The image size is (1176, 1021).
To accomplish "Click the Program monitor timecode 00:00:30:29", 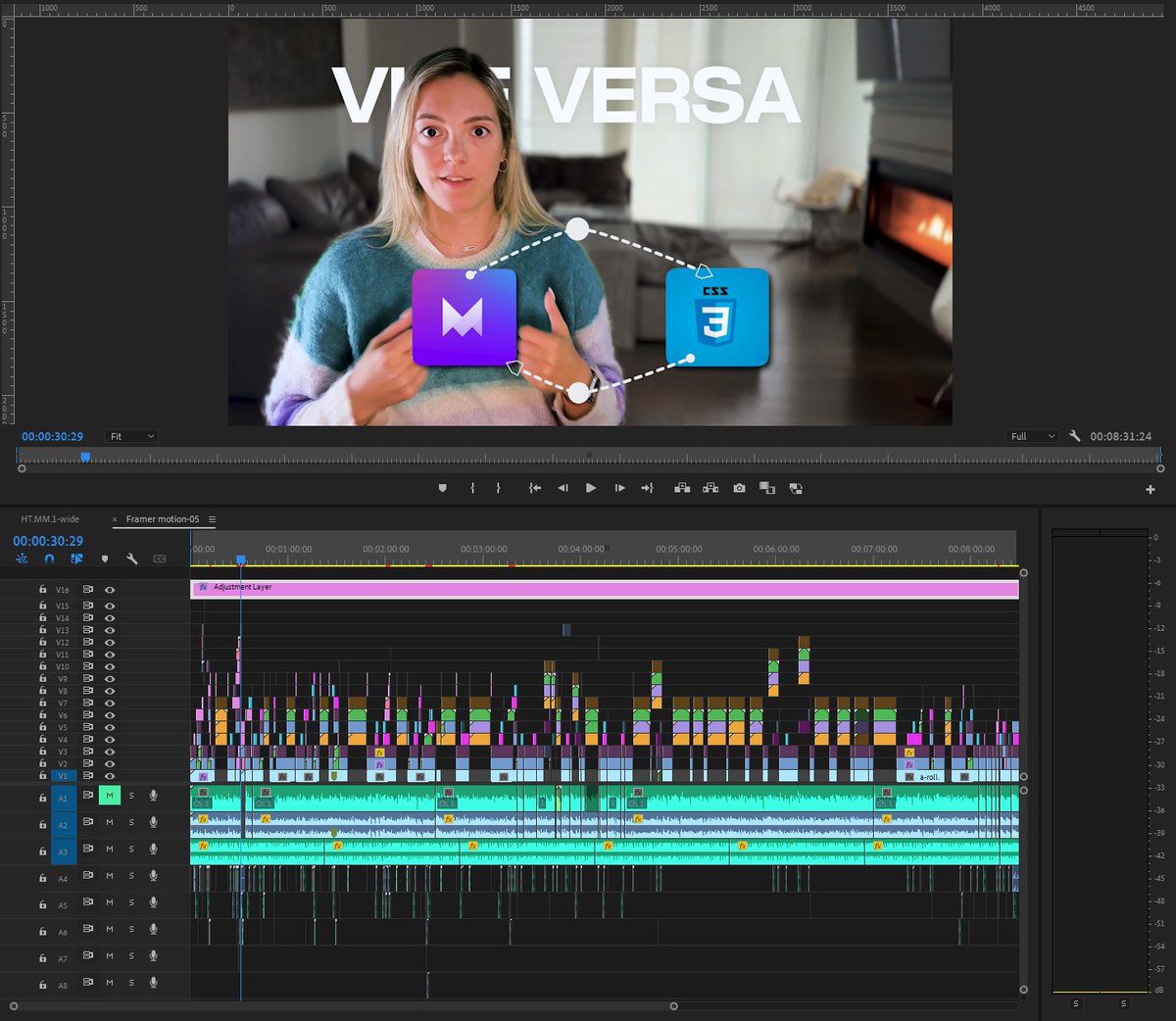I will [x=53, y=436].
